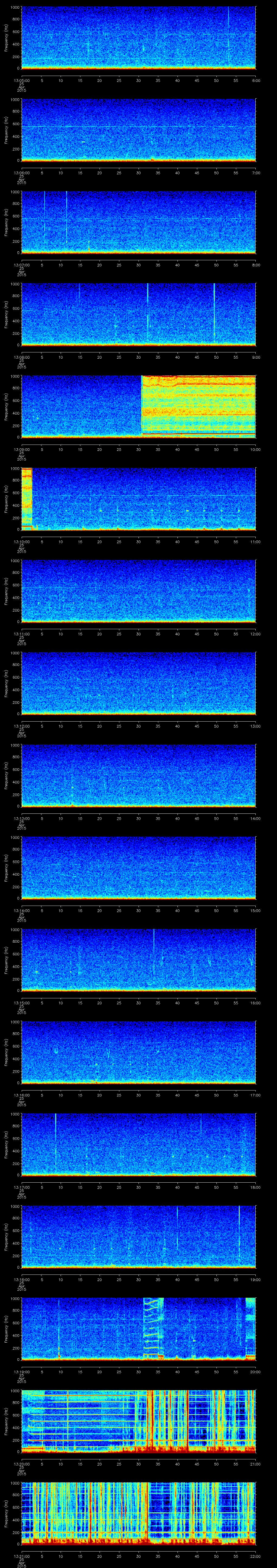Click the 13:19:00 start time label

(x=21, y=1372)
